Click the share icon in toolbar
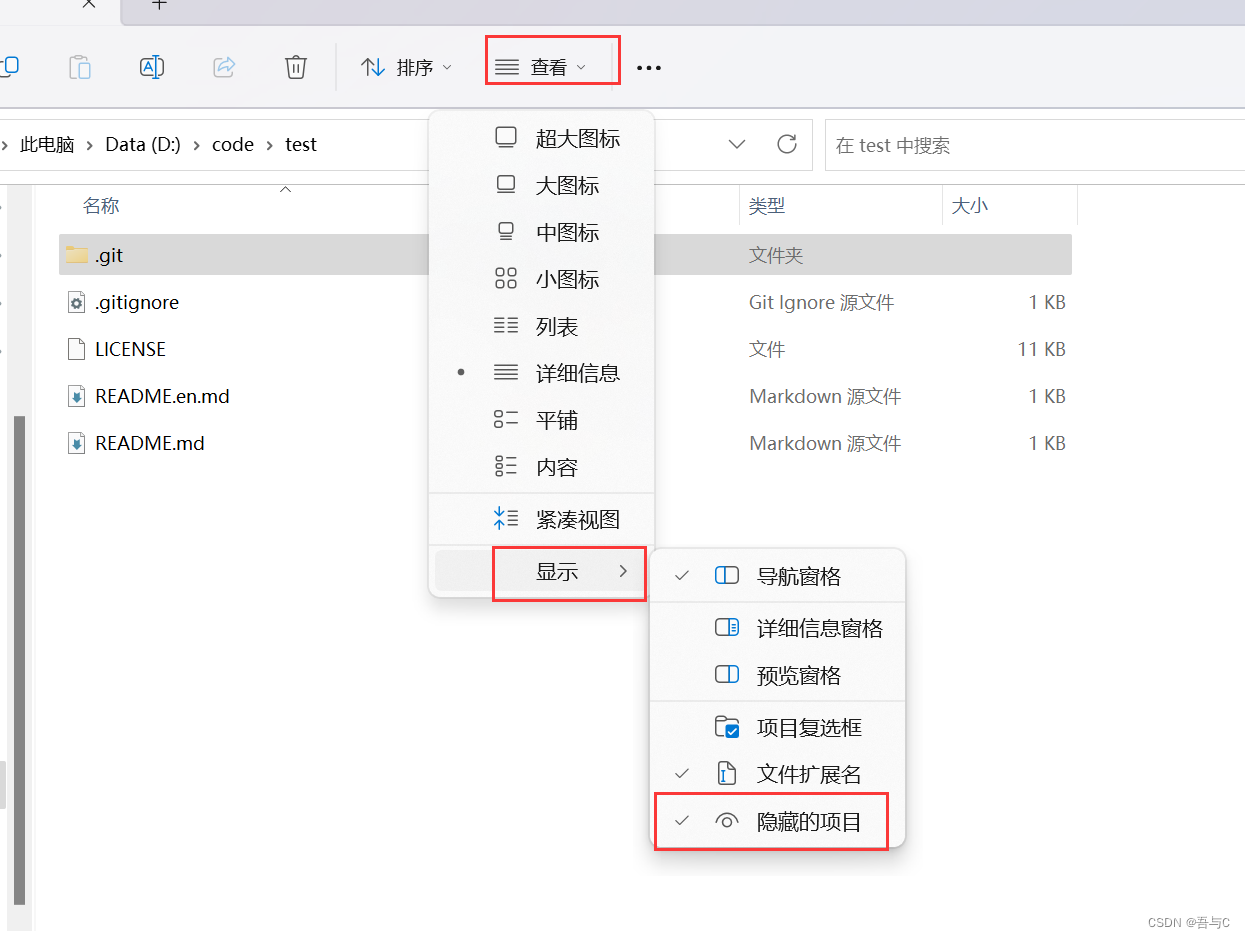This screenshot has width=1245, height=938. pos(224,67)
